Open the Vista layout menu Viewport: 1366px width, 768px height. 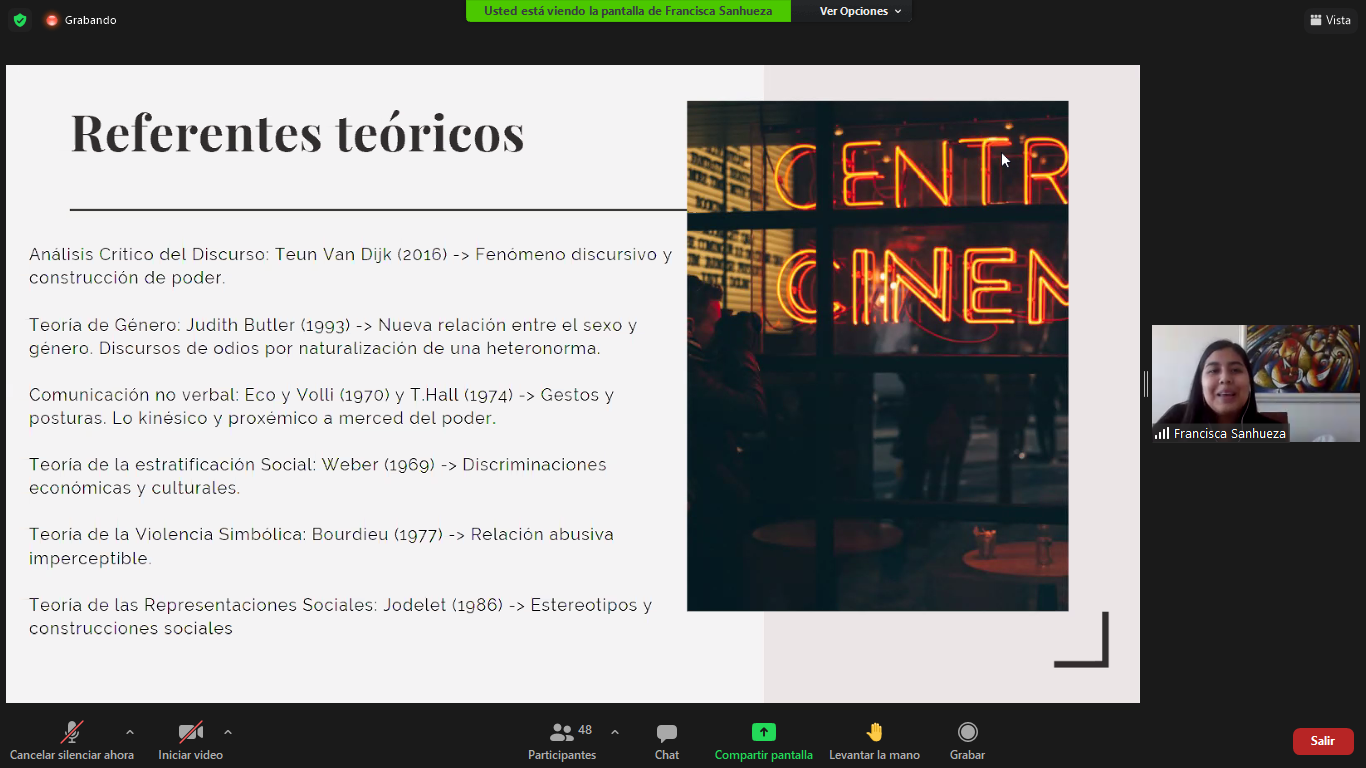tap(1330, 20)
